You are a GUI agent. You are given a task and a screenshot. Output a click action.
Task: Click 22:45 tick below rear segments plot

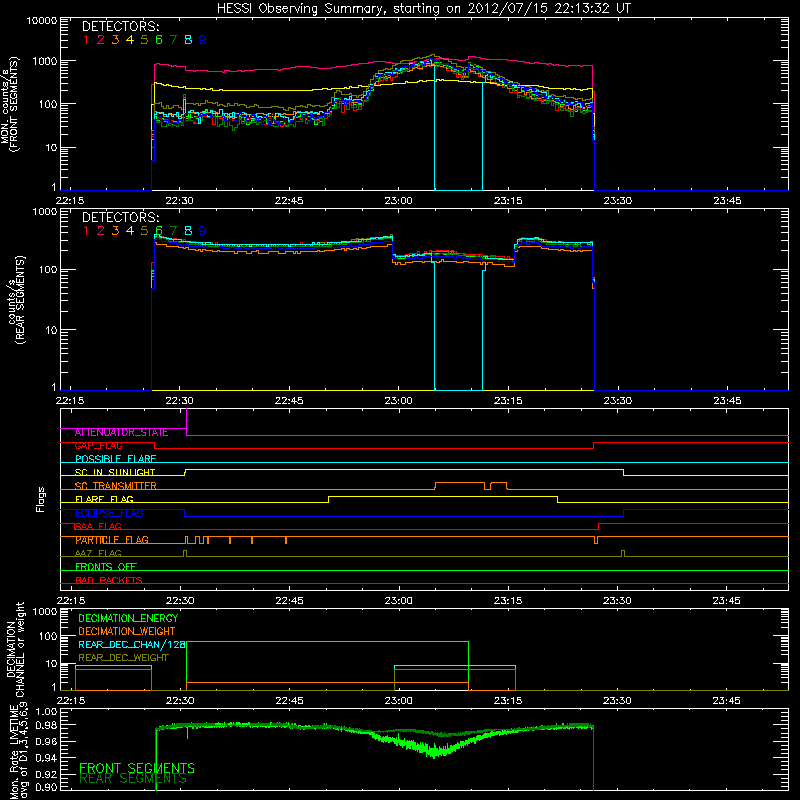click(289, 401)
